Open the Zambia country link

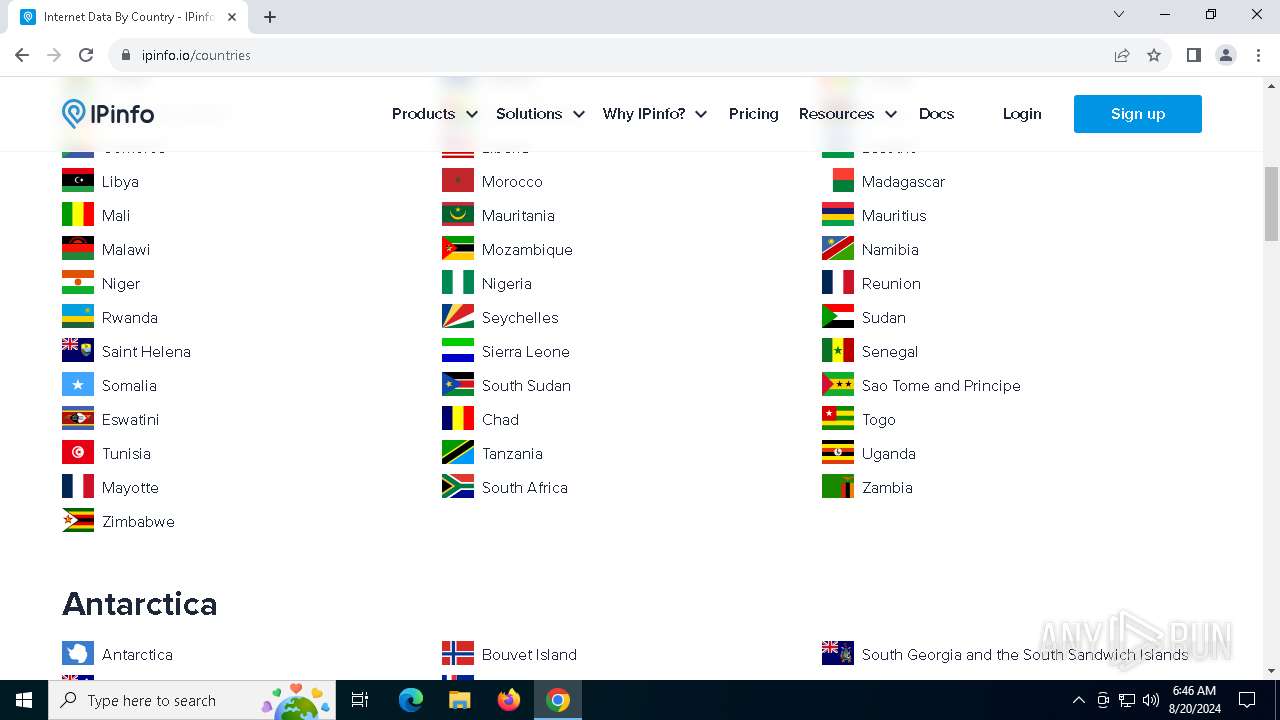click(887, 487)
